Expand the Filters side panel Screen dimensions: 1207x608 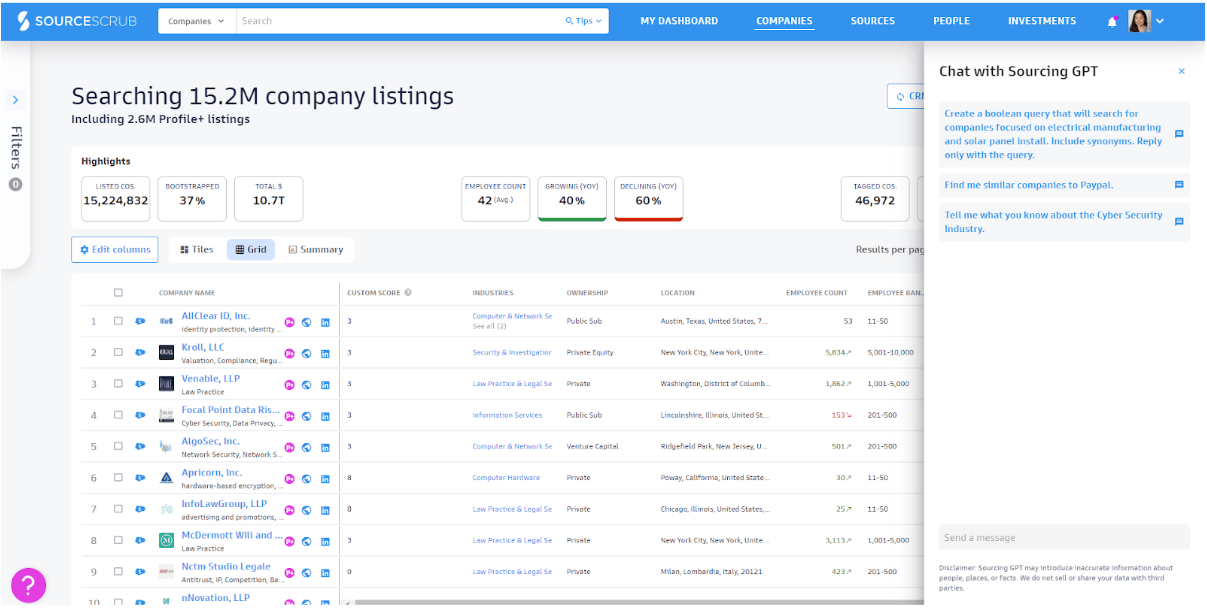(15, 100)
